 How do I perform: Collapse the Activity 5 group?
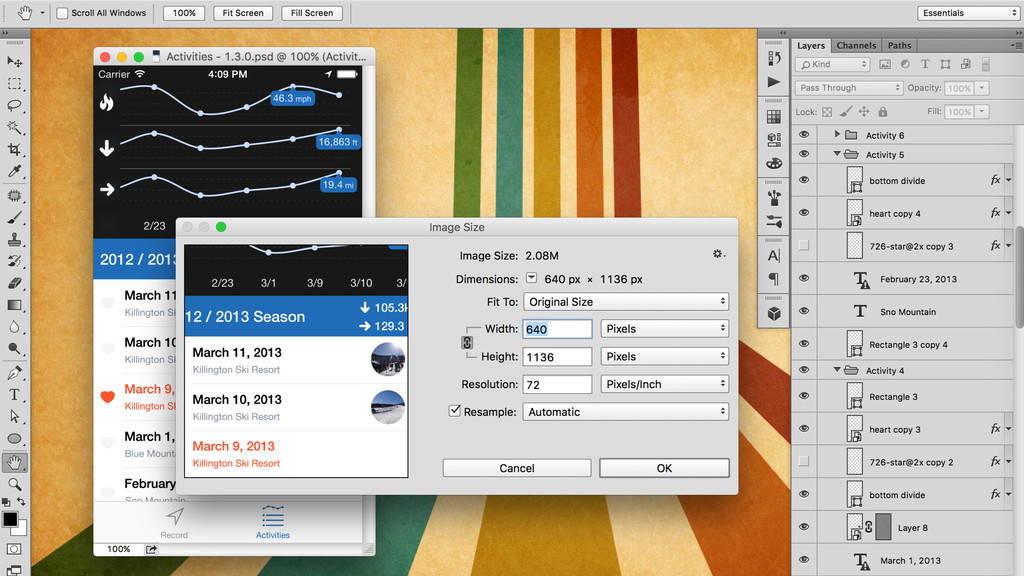[837, 154]
